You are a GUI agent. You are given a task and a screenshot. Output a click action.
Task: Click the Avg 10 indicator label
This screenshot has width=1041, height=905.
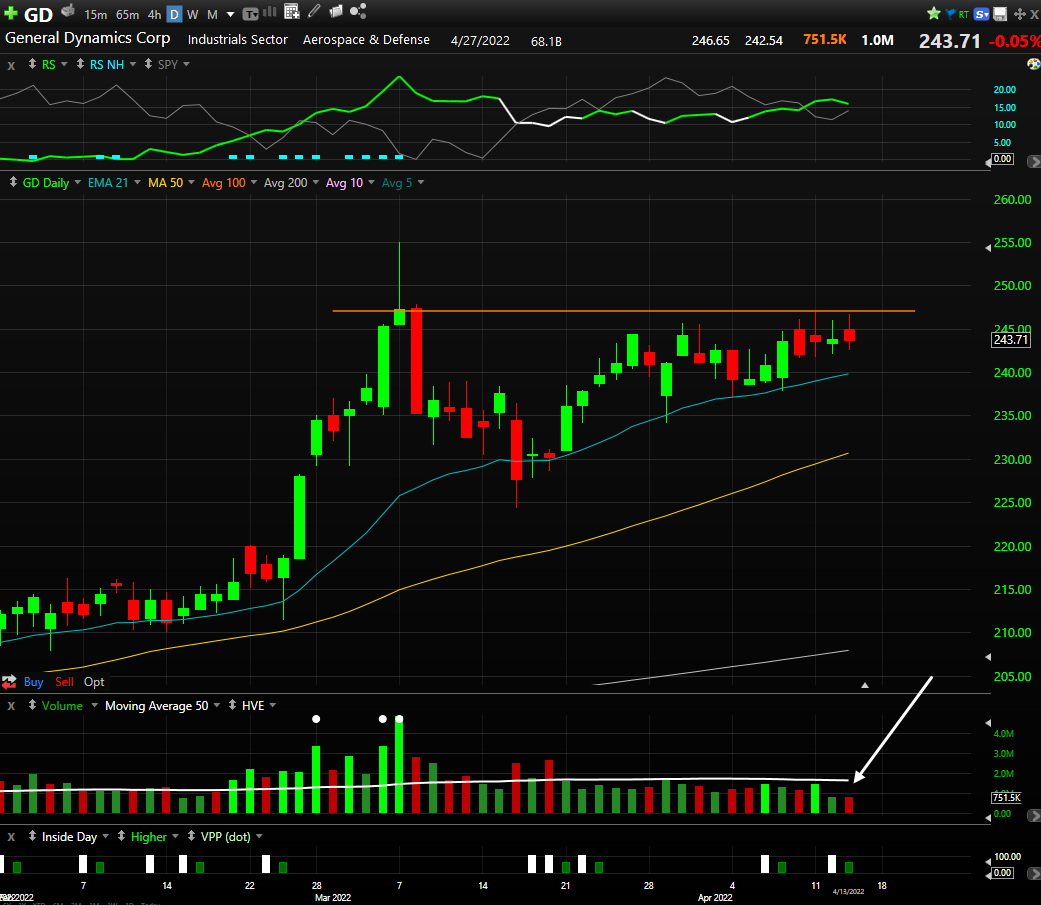click(344, 183)
